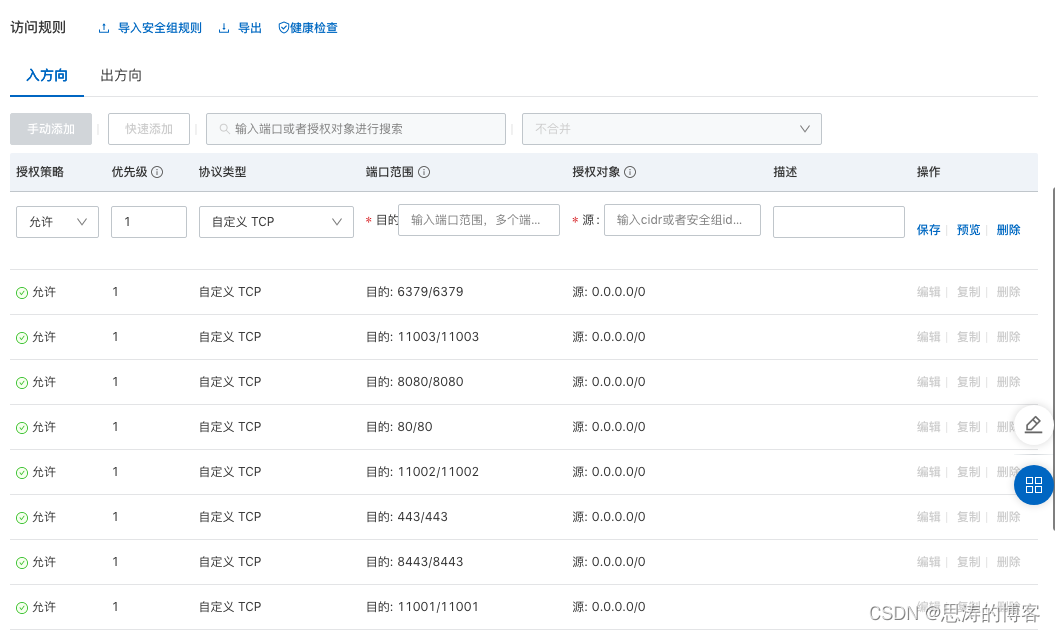This screenshot has width=1055, height=632.
Task: Click 删除 for the port 6379 rule
Action: (1009, 292)
